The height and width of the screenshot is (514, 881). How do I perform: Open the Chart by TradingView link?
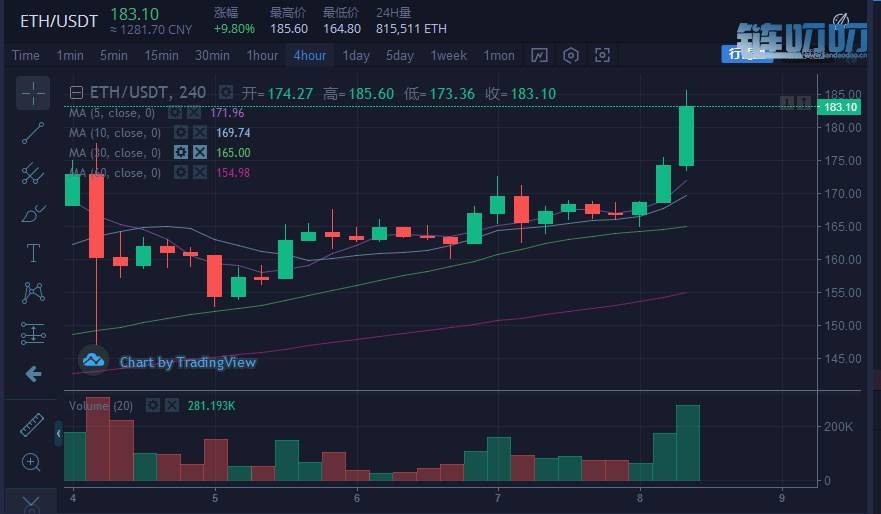[188, 362]
